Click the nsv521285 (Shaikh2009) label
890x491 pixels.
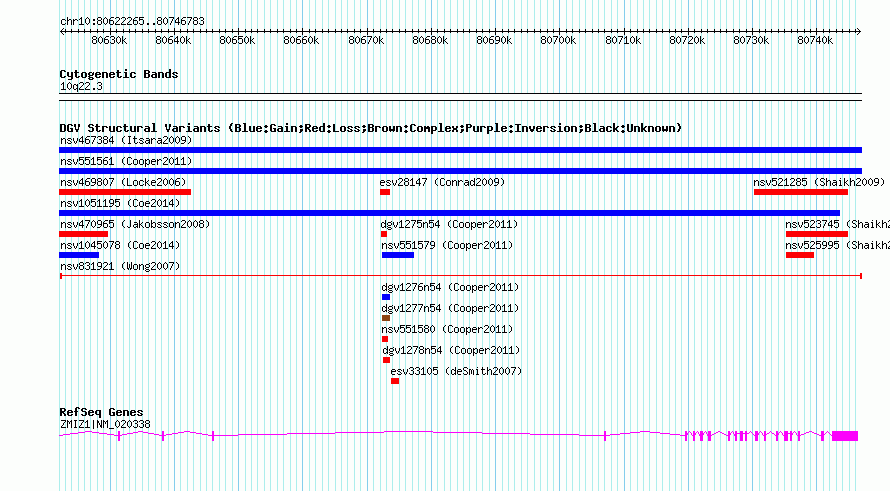[x=819, y=182]
